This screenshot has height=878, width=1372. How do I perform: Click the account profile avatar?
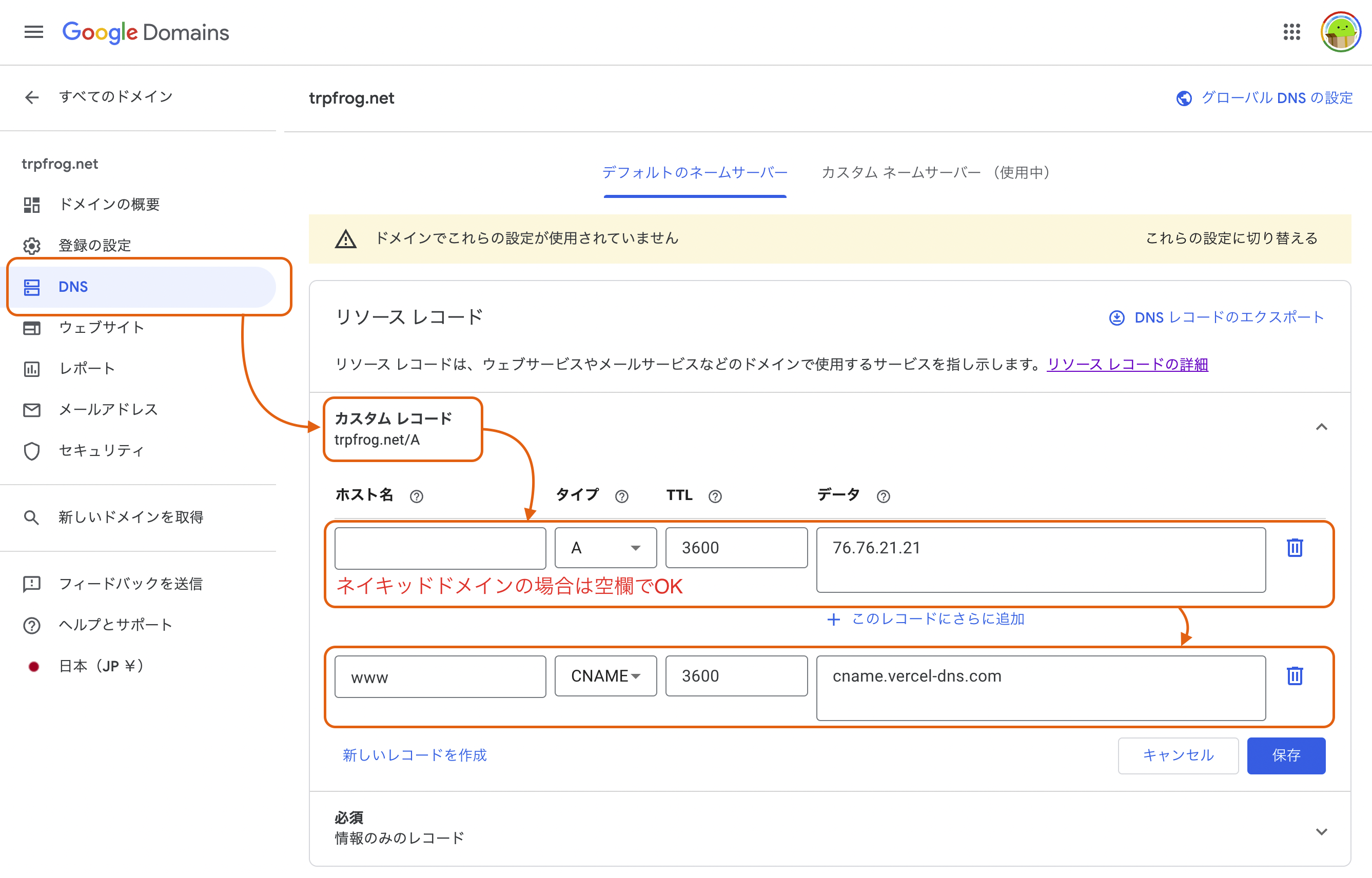point(1341,32)
